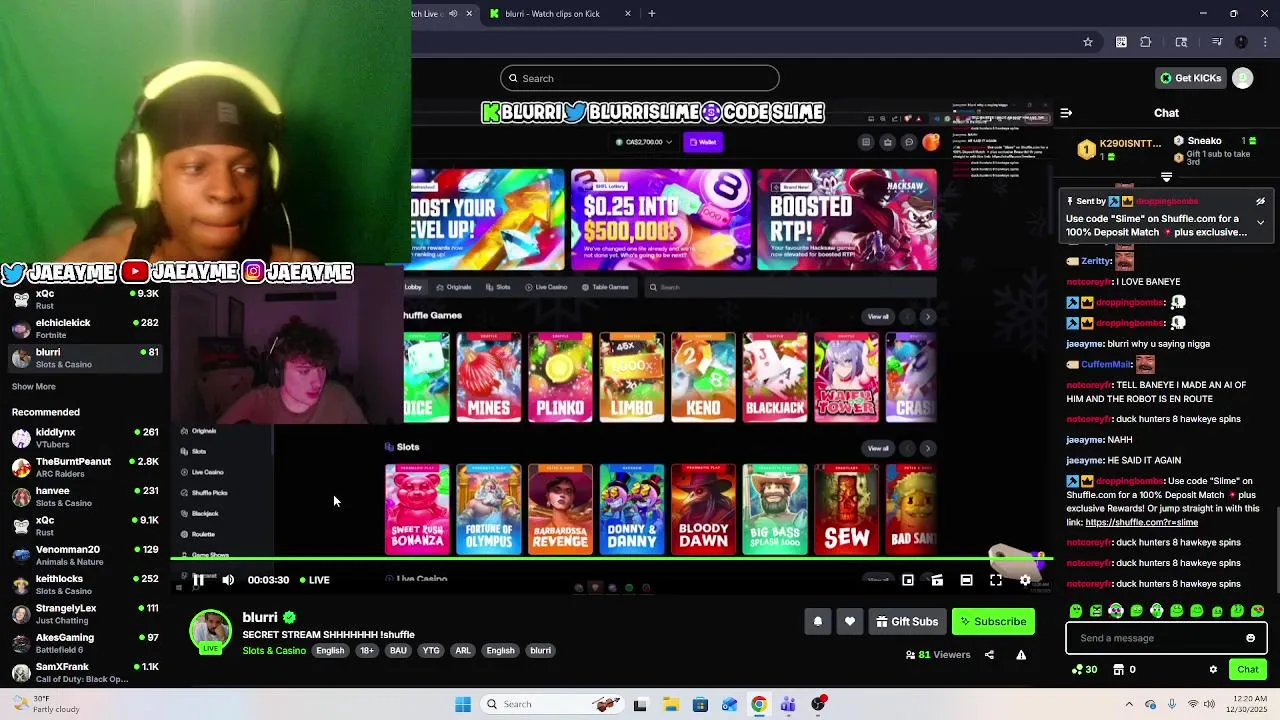Open Chrome three-dot menu
The height and width of the screenshot is (720, 1280).
click(1266, 42)
